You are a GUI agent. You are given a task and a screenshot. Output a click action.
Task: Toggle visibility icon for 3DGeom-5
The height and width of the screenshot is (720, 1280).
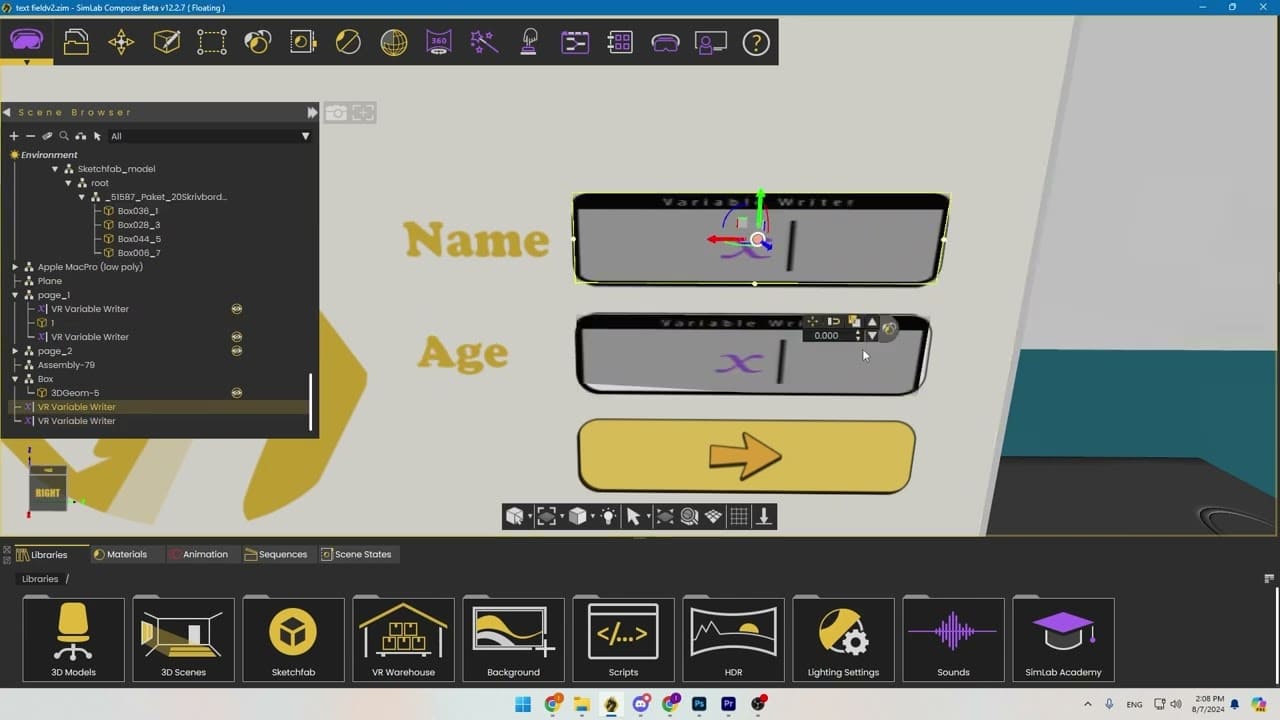(x=237, y=393)
